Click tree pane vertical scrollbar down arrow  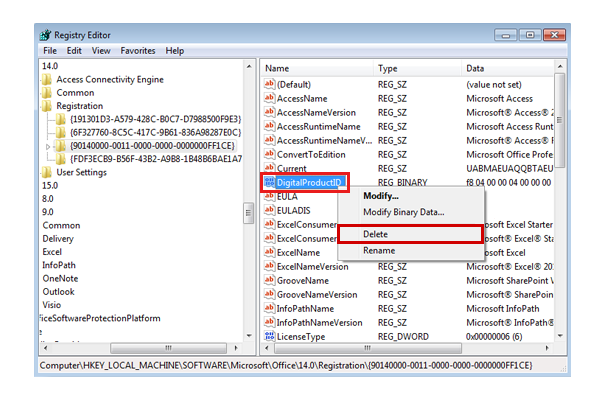249,335
